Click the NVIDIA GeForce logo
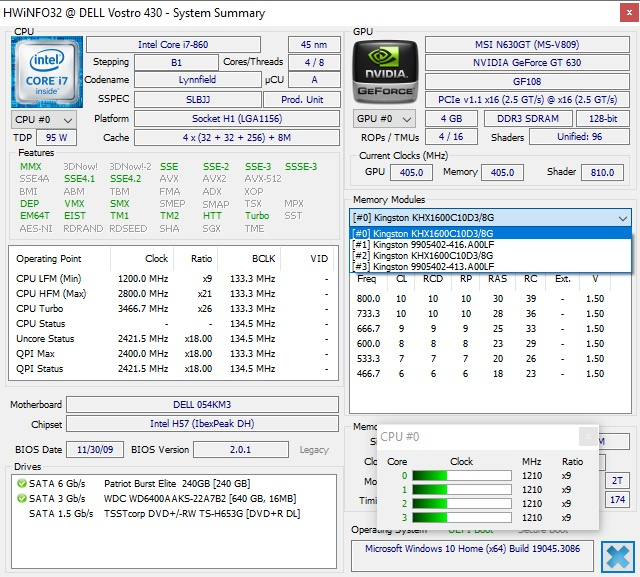640x577 pixels. click(x=385, y=72)
